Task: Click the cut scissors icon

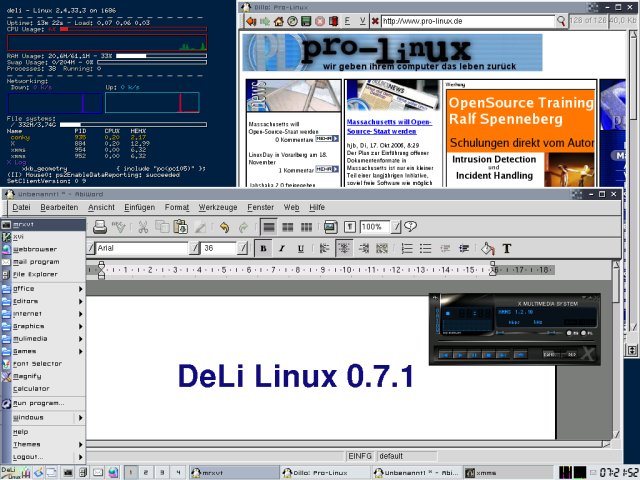Action: pos(143,227)
